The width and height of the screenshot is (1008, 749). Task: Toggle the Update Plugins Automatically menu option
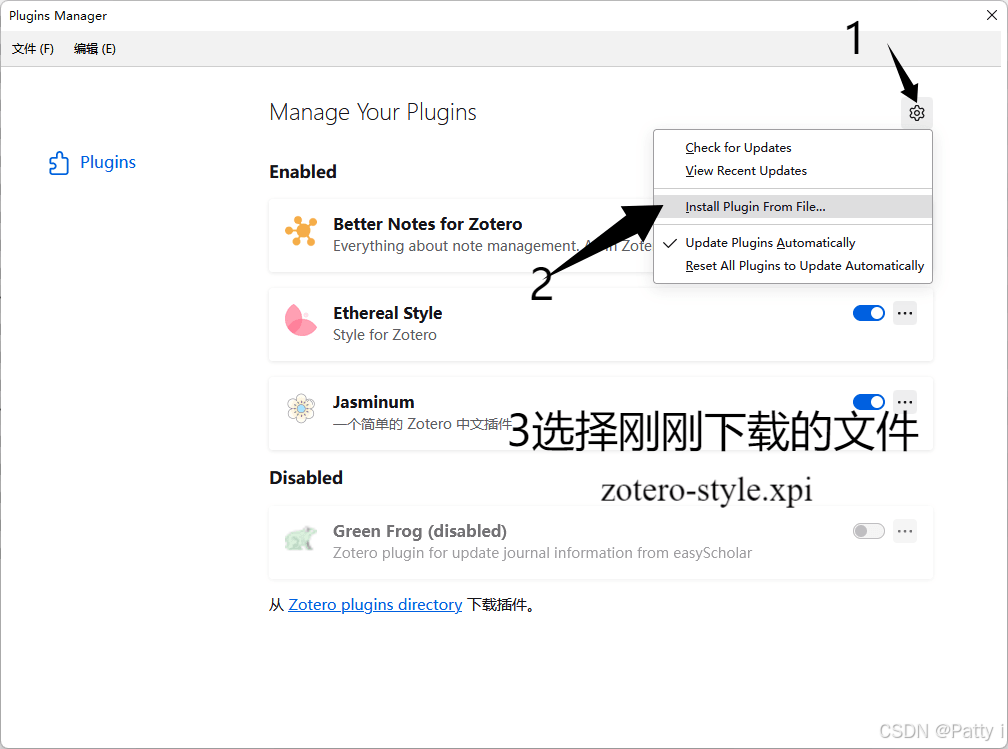793,243
